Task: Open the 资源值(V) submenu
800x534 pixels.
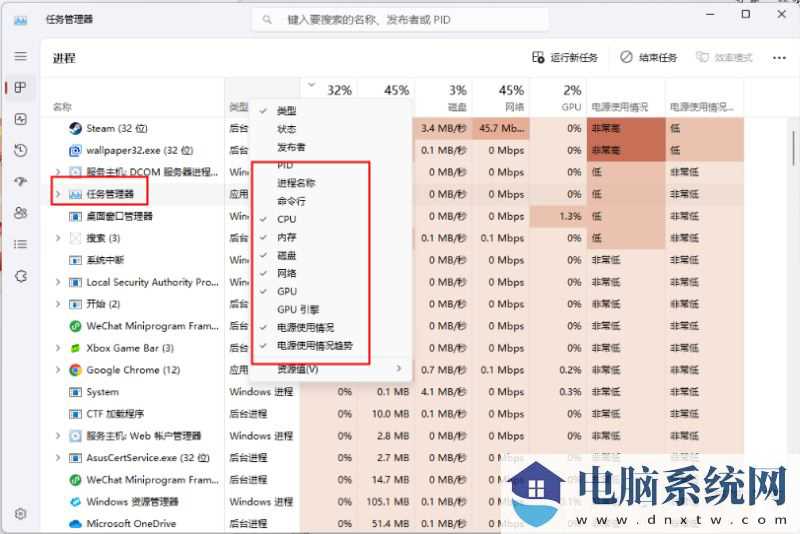Action: (x=330, y=369)
